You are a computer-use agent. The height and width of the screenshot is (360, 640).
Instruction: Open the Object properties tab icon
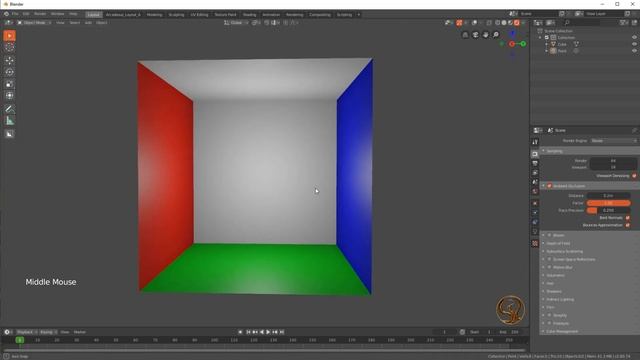[x=535, y=203]
